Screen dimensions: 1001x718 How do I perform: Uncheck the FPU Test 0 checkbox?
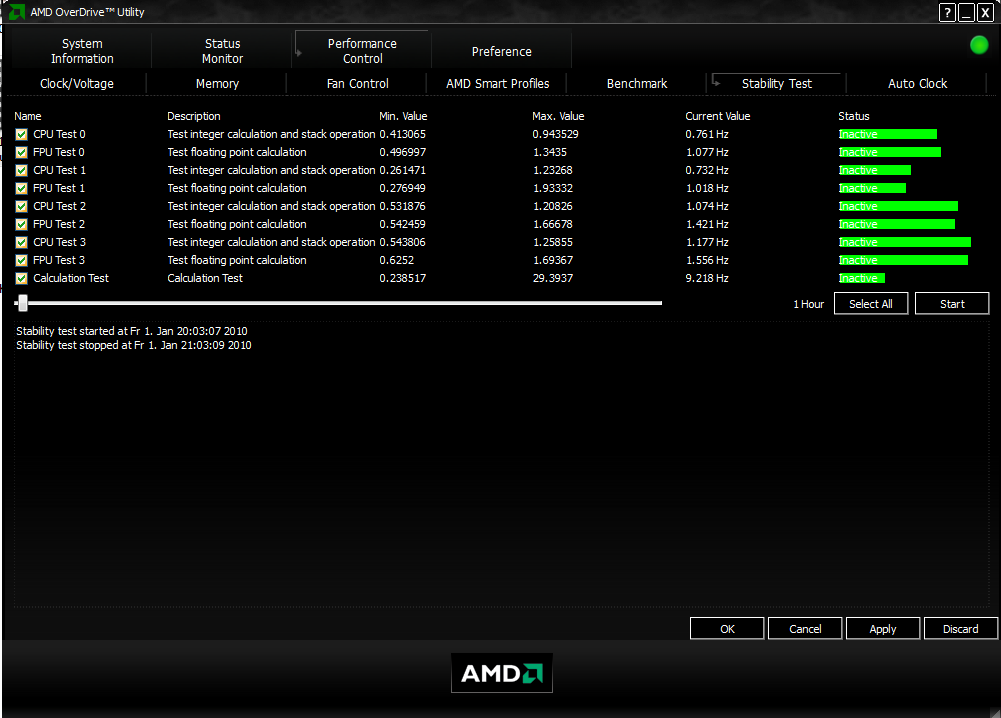point(22,152)
